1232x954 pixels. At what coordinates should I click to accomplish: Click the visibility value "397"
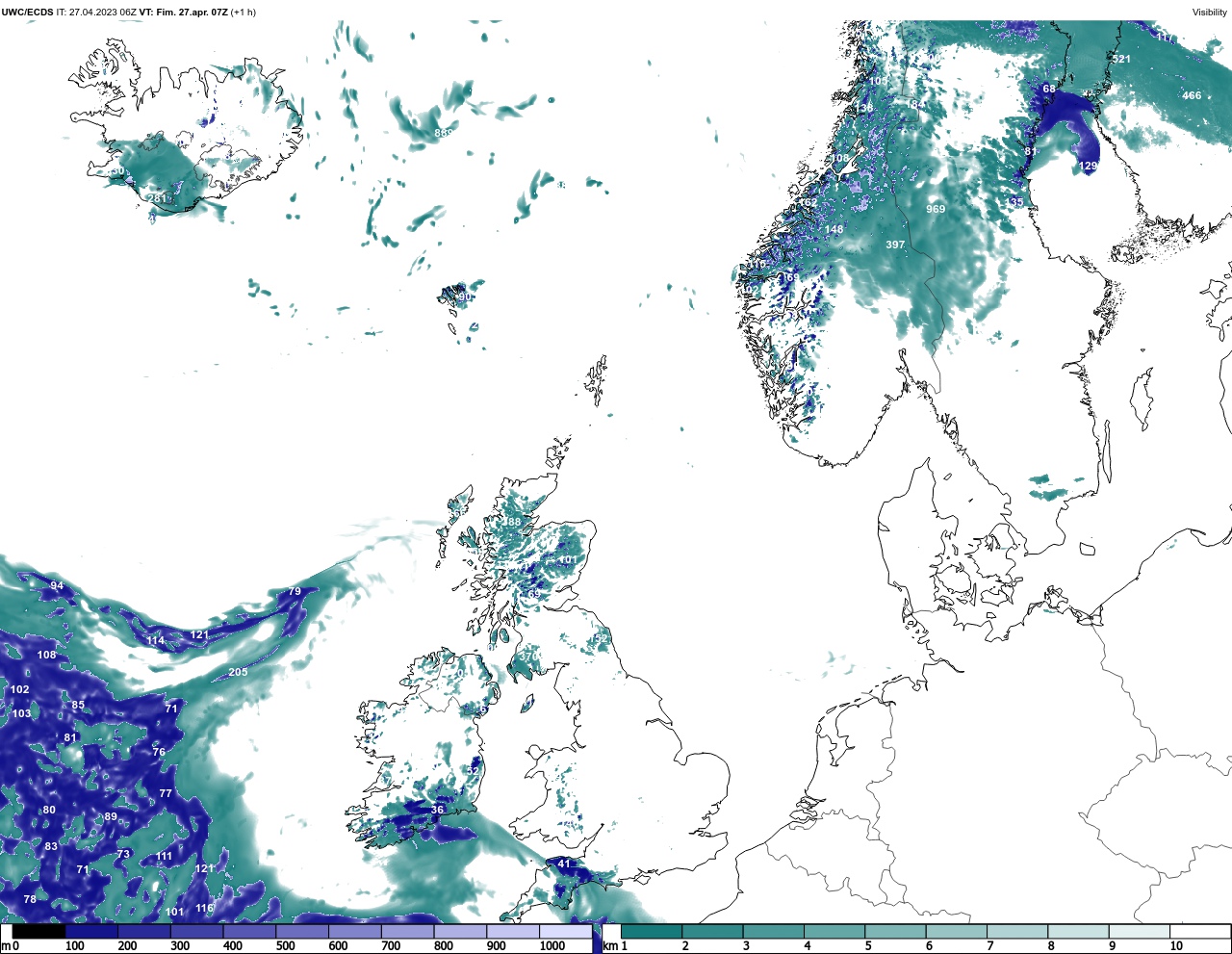point(895,245)
